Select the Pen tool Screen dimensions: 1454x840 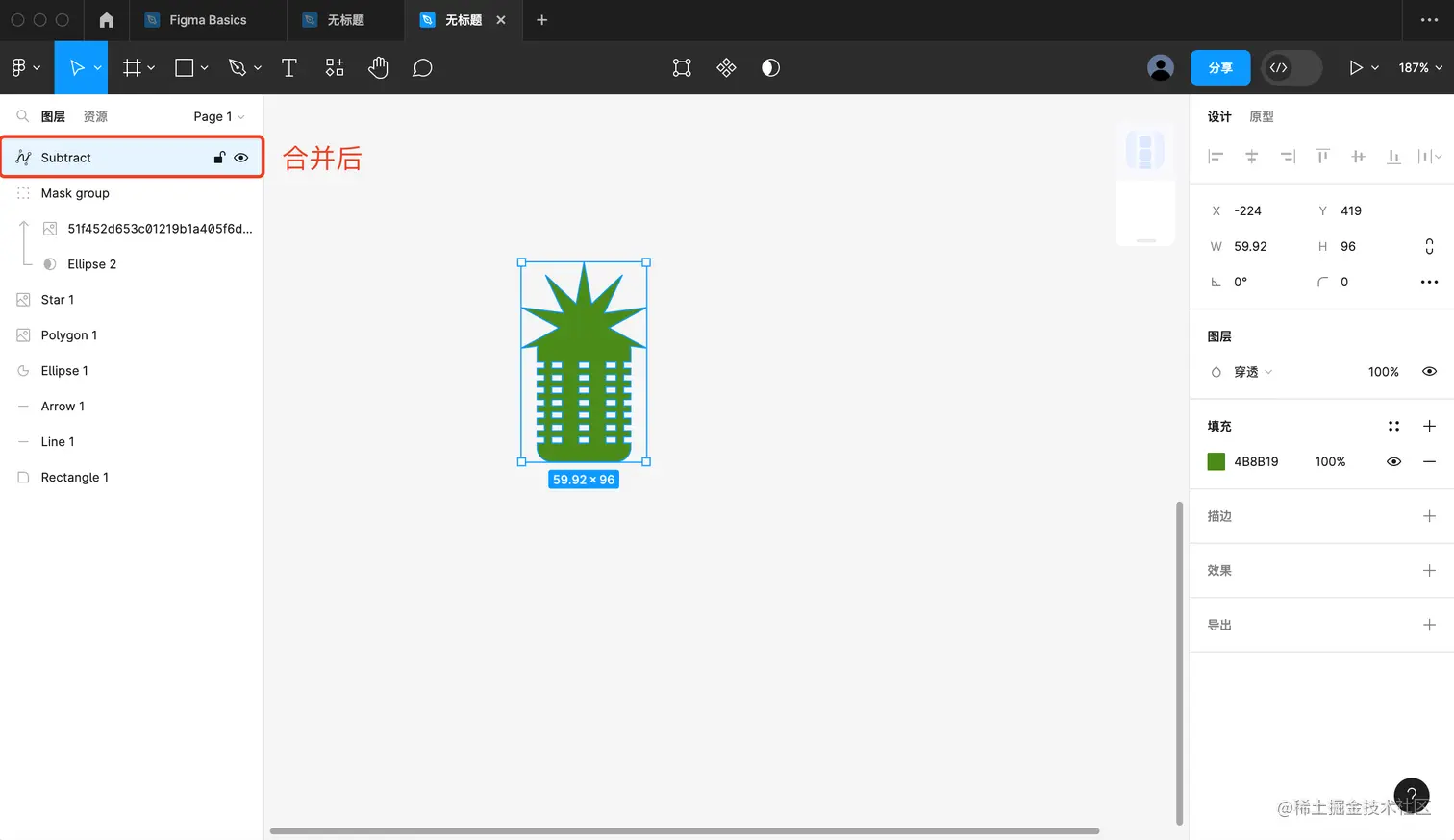(238, 67)
